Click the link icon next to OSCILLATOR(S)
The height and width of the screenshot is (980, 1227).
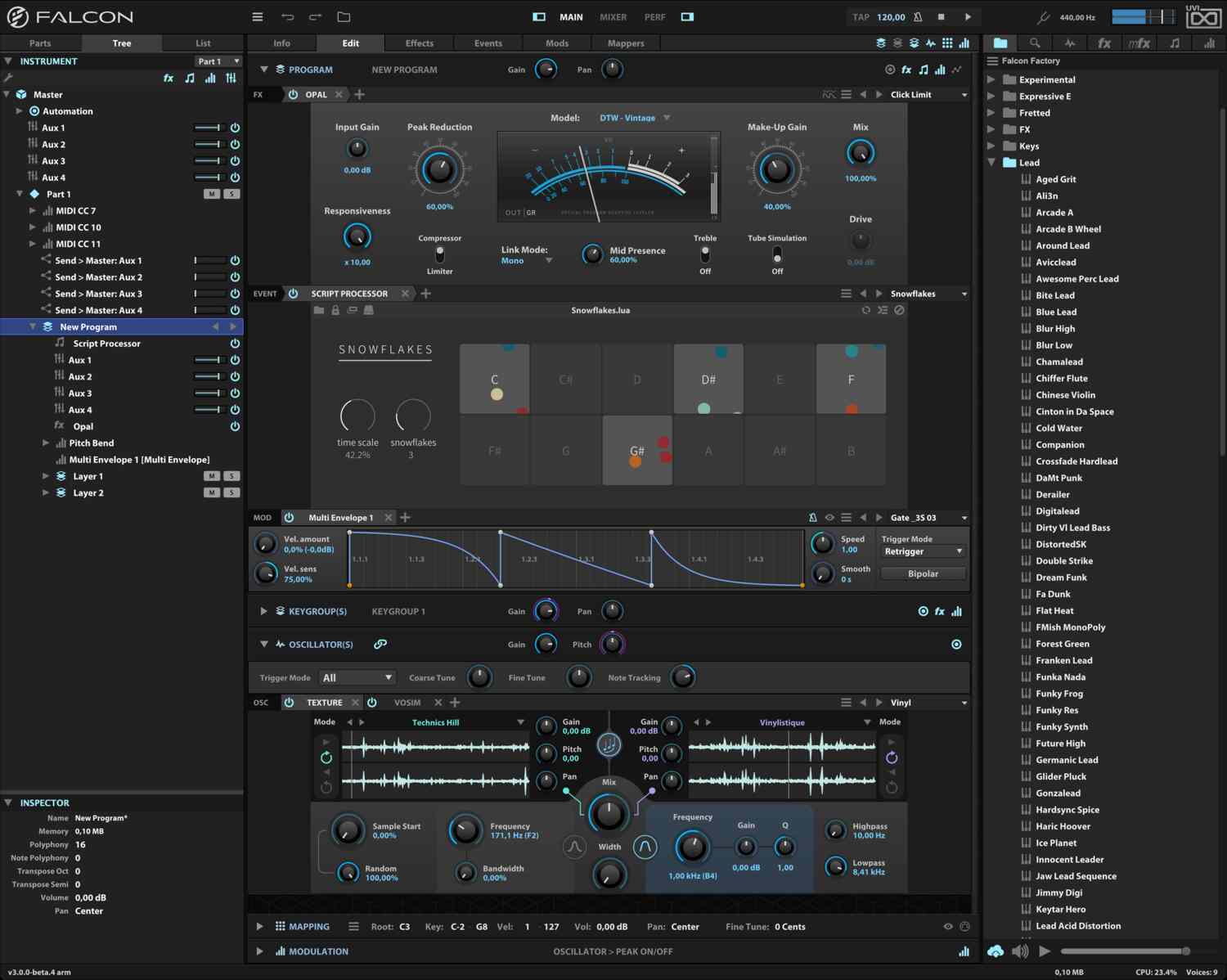[x=380, y=645]
